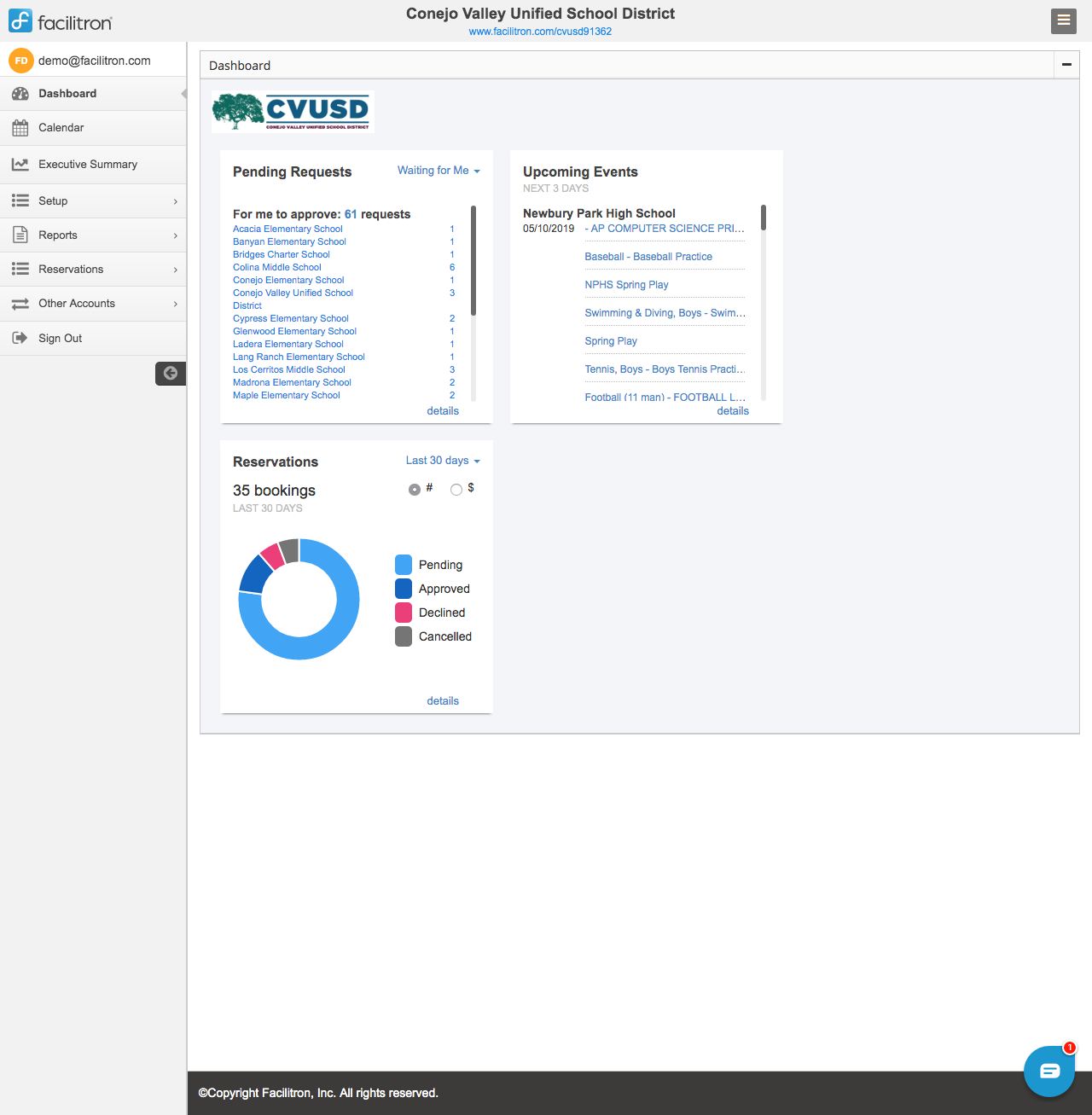Select the $ revenue radio button
This screenshot has width=1092, height=1115.
click(456, 490)
